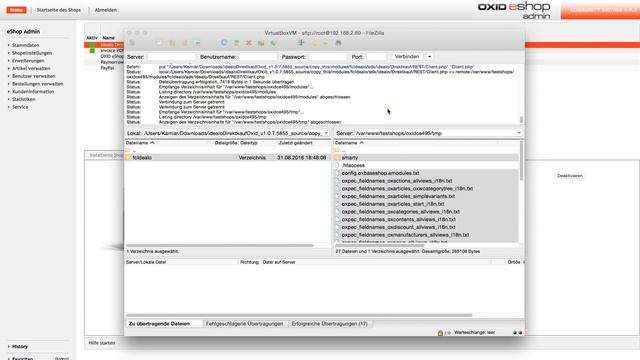The height and width of the screenshot is (360, 640).
Task: Expand Kundeninformation menu entry
Action: tap(33, 92)
